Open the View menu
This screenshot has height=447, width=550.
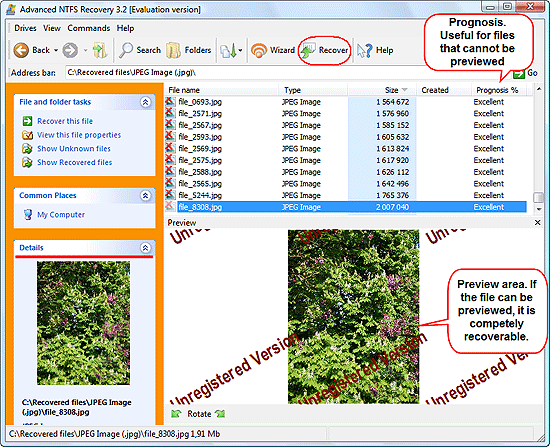(x=52, y=28)
